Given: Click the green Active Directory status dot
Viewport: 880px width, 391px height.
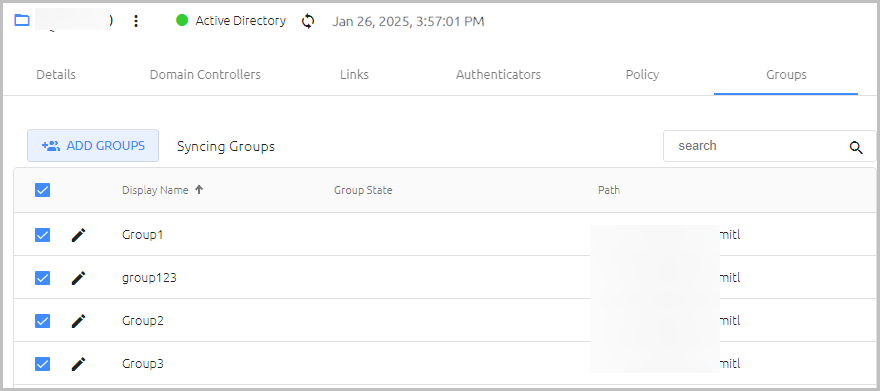Looking at the screenshot, I should click(x=182, y=21).
